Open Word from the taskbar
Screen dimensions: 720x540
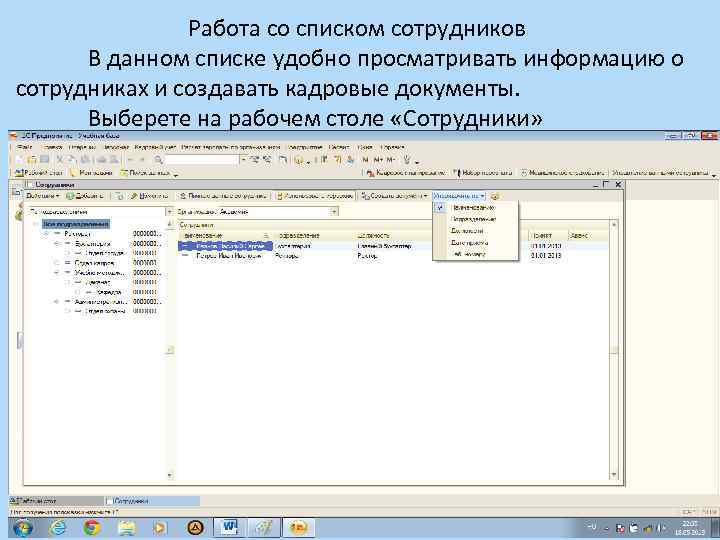(228, 527)
